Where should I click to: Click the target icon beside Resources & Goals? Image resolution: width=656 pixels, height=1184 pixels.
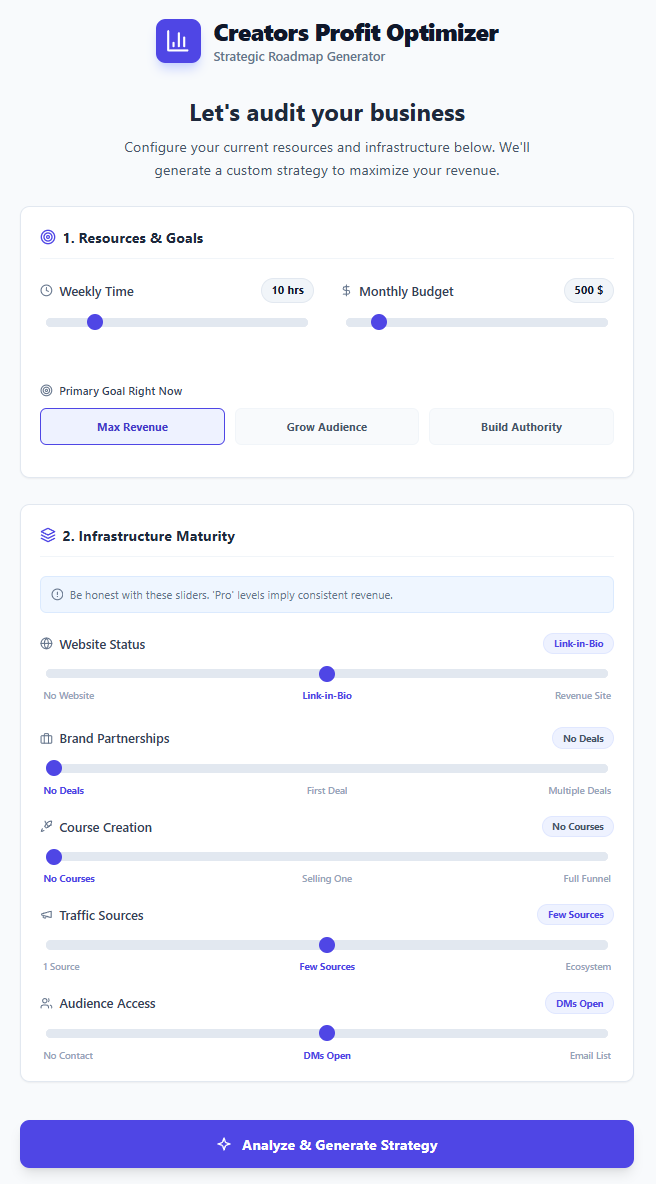pos(48,237)
